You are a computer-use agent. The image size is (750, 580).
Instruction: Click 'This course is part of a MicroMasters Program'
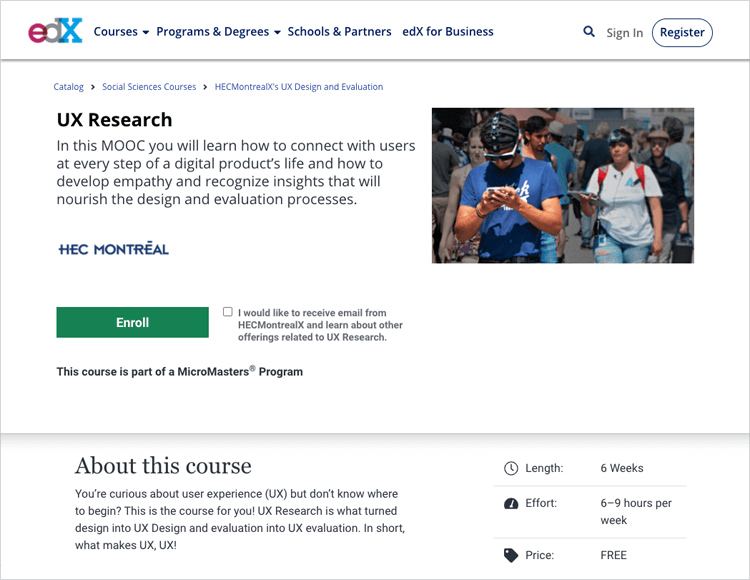coord(180,372)
